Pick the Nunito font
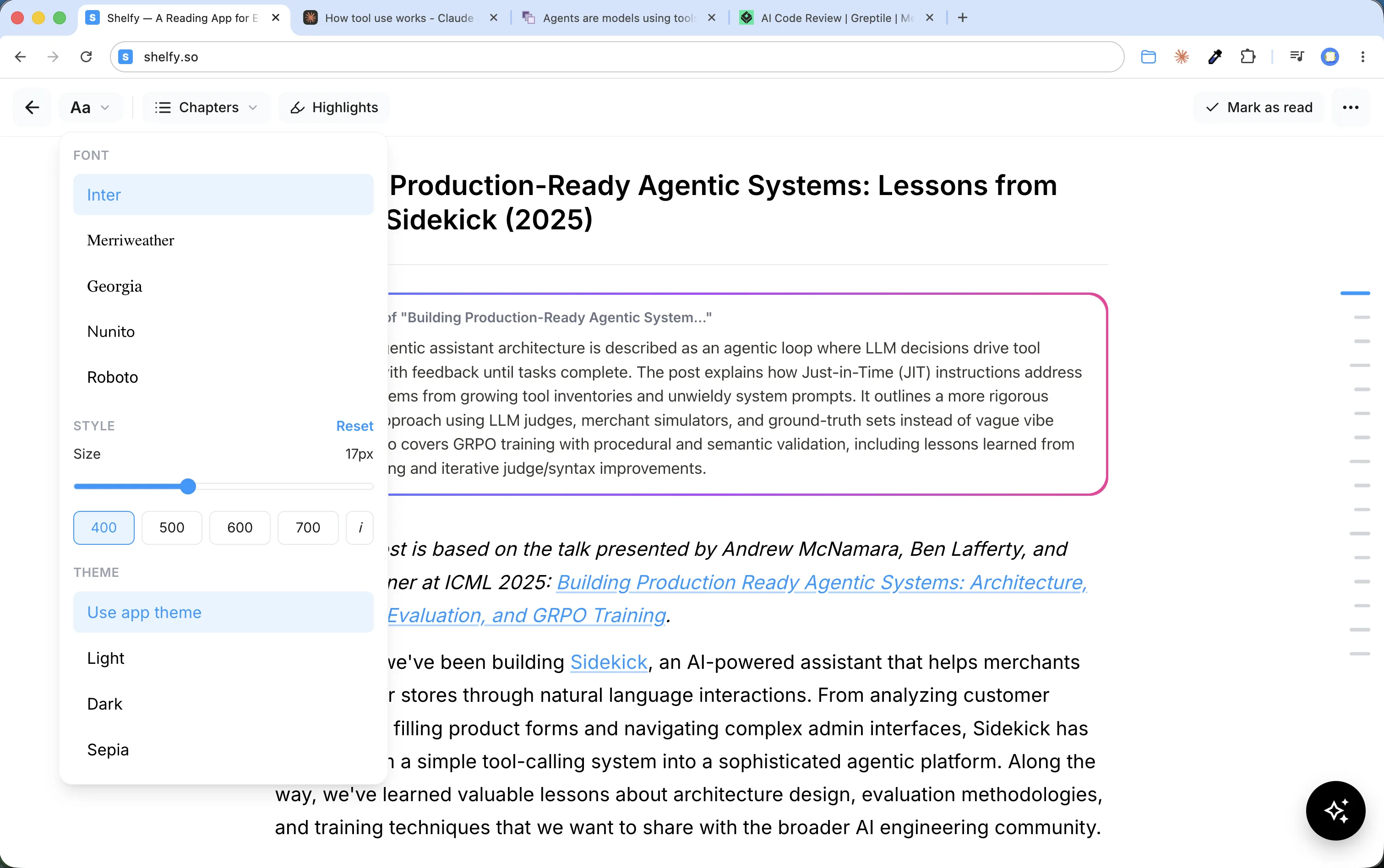 (223, 331)
